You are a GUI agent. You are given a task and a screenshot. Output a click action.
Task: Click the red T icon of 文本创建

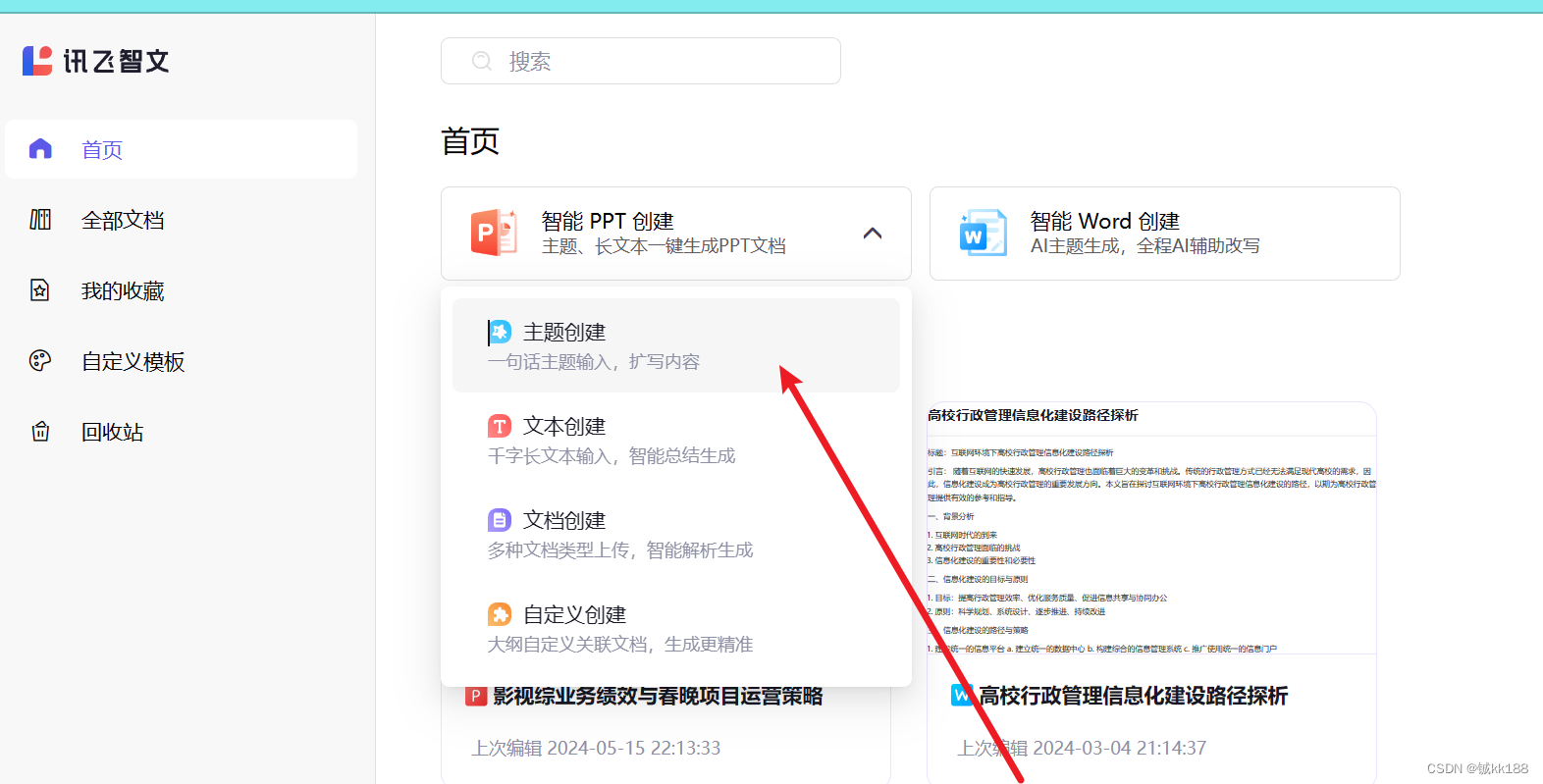(x=500, y=426)
